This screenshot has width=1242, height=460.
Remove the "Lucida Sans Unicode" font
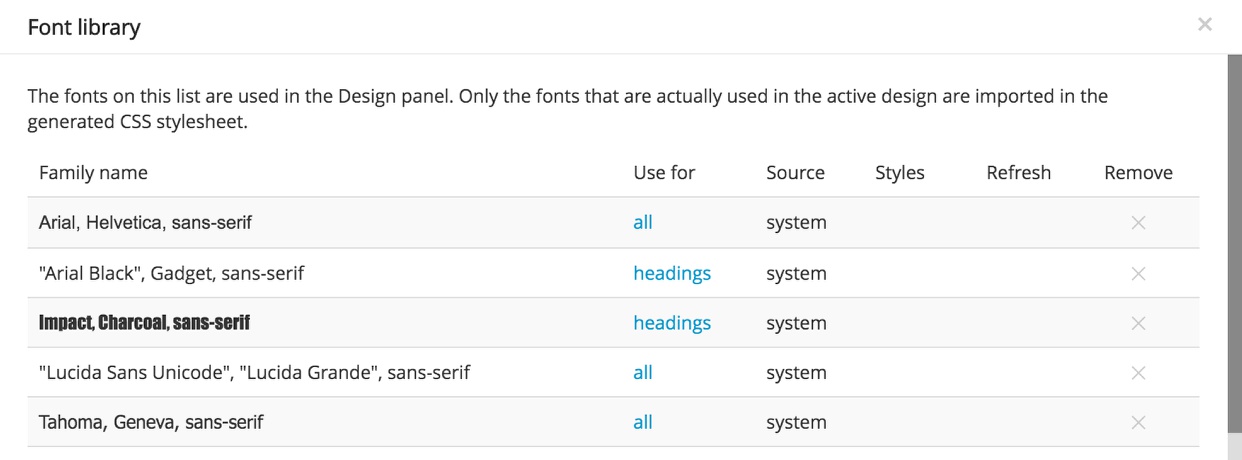point(1137,373)
